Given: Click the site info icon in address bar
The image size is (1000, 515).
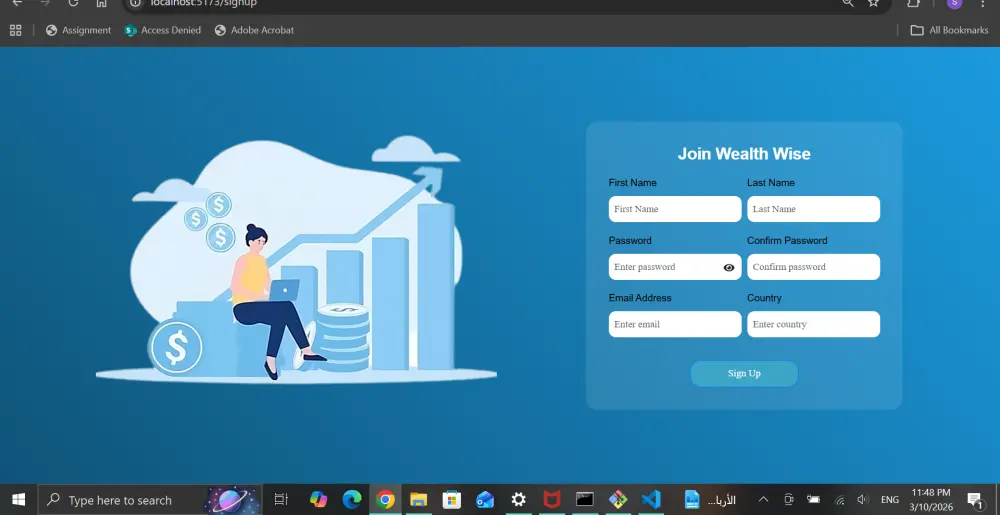Looking at the screenshot, I should tap(135, 3).
